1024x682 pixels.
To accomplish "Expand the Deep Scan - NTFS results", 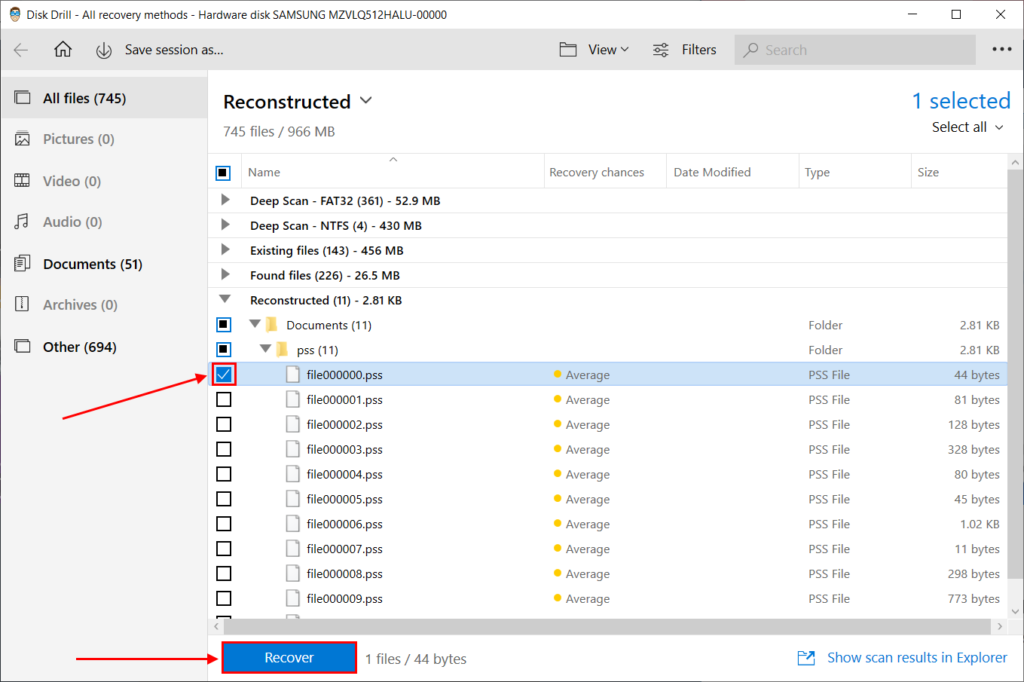I will coord(224,225).
